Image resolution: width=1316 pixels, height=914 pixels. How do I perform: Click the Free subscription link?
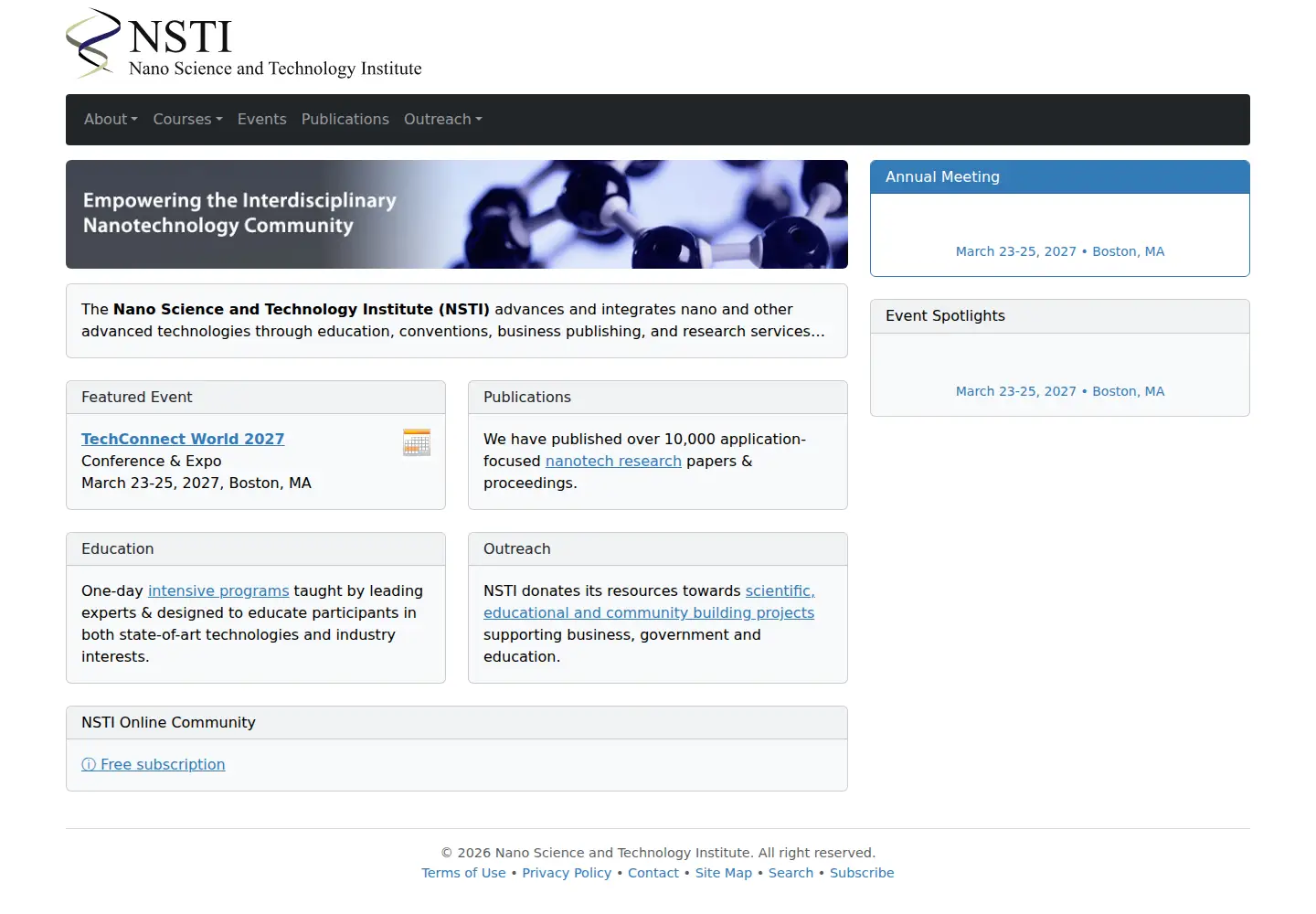point(154,764)
